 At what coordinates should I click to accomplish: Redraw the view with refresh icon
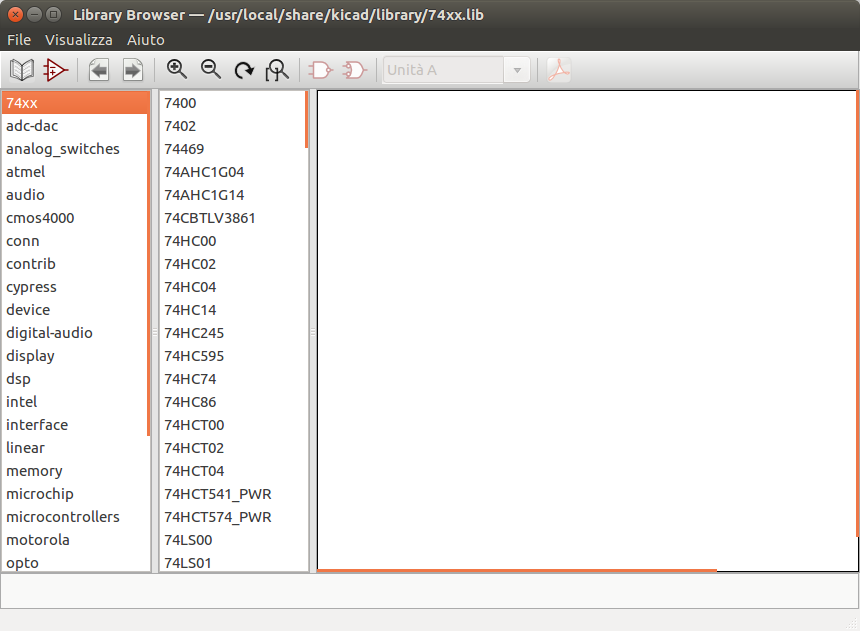[x=244, y=70]
